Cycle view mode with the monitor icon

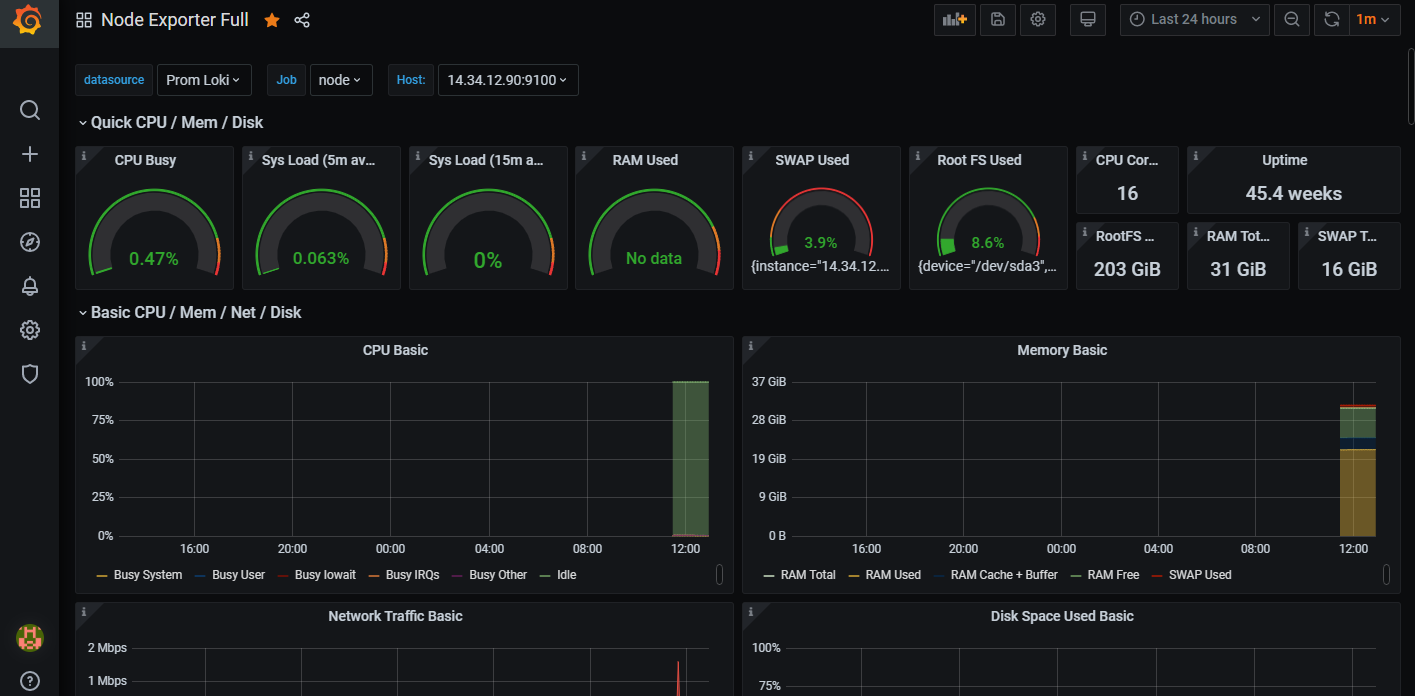[1088, 19]
